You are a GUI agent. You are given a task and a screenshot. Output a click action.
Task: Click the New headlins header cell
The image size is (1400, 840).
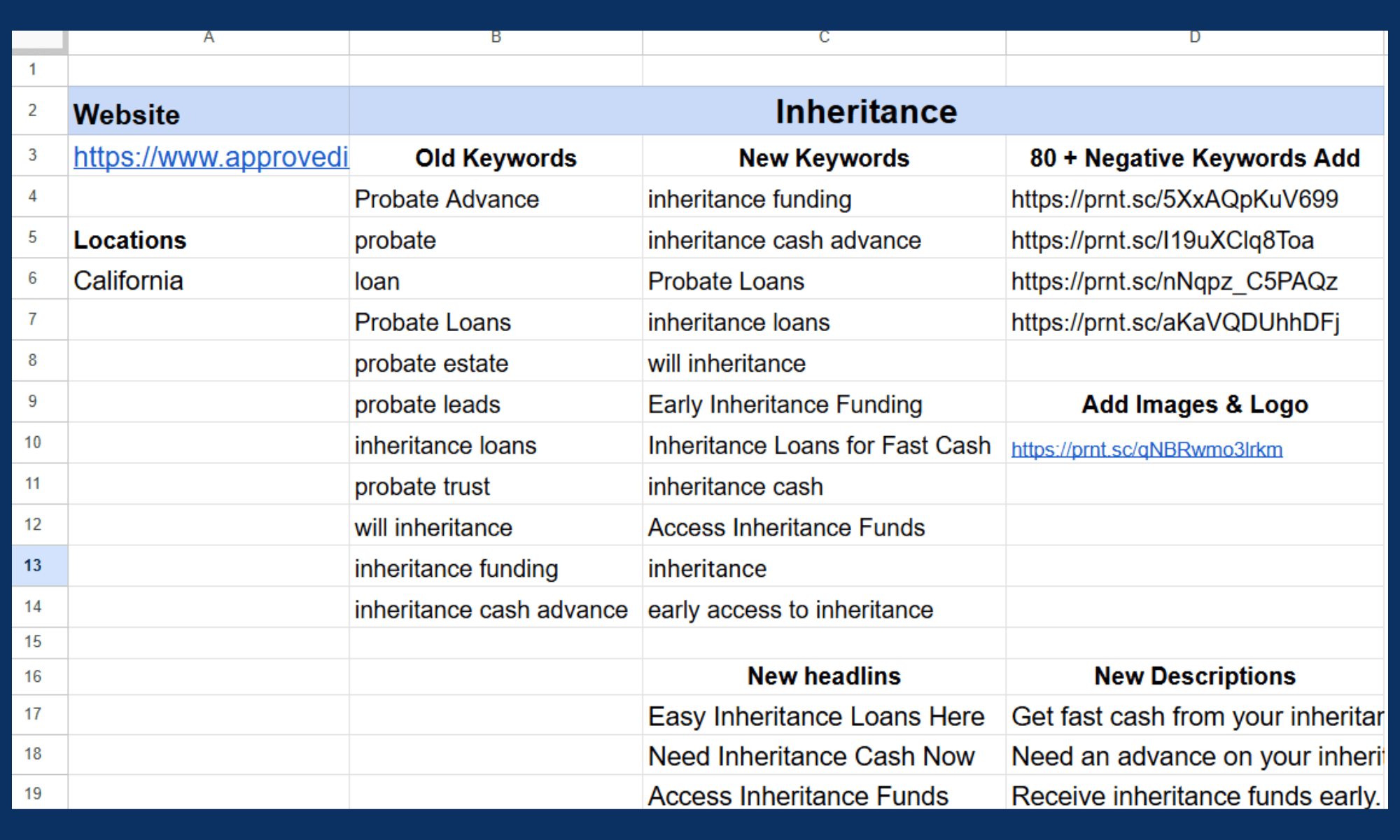(x=824, y=676)
